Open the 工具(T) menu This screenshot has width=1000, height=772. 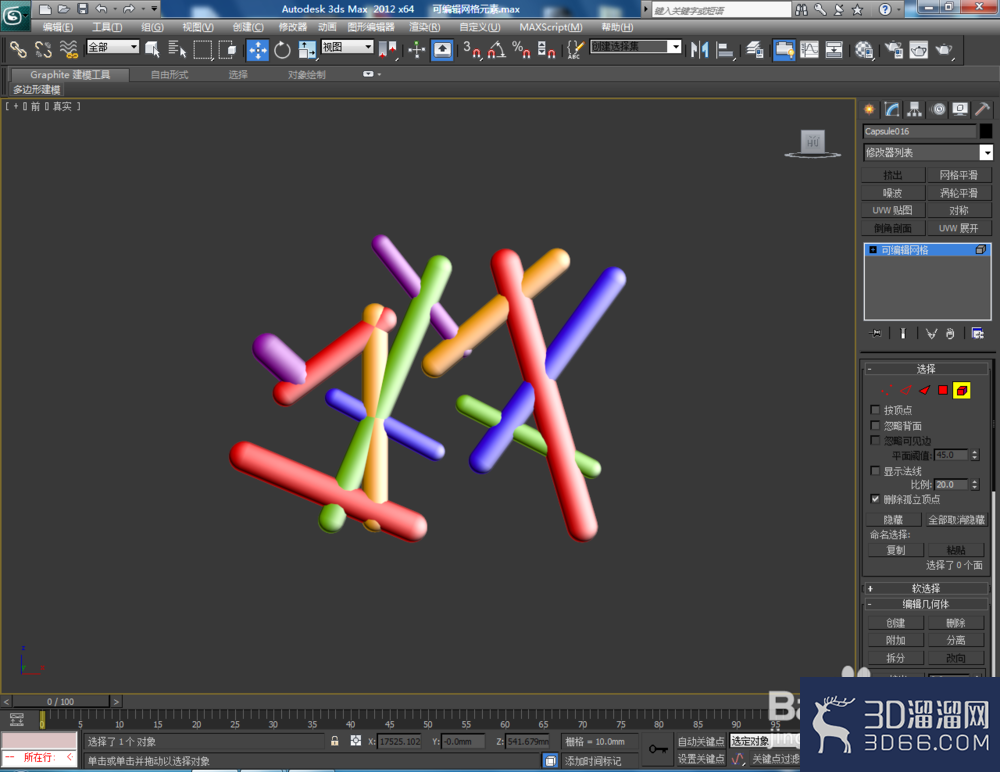click(x=107, y=27)
